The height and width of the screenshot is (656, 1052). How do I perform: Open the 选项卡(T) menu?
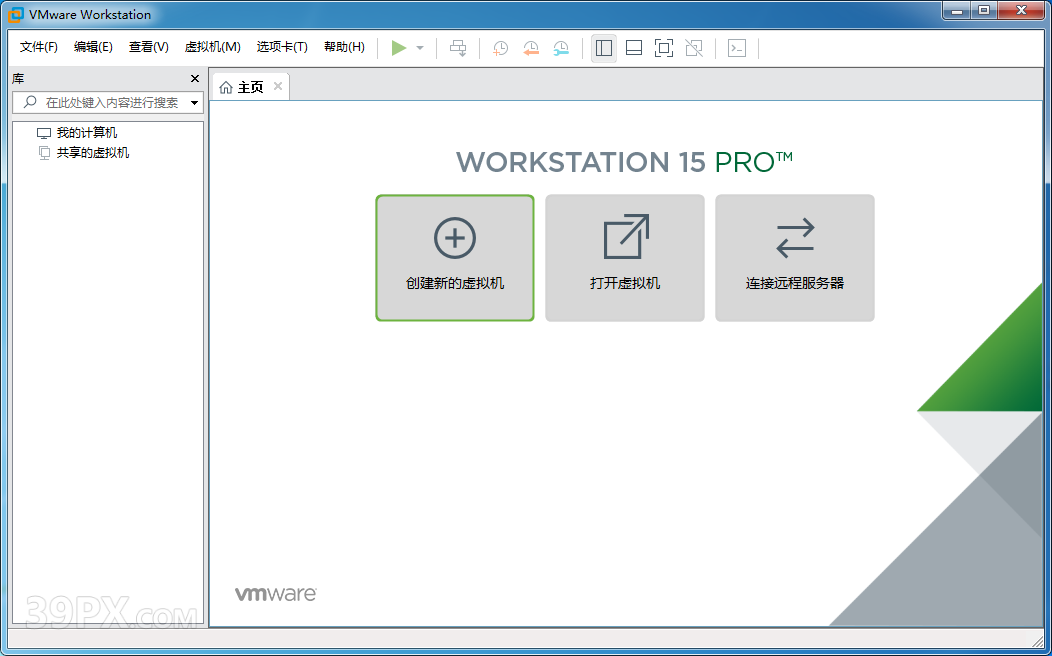tap(282, 47)
